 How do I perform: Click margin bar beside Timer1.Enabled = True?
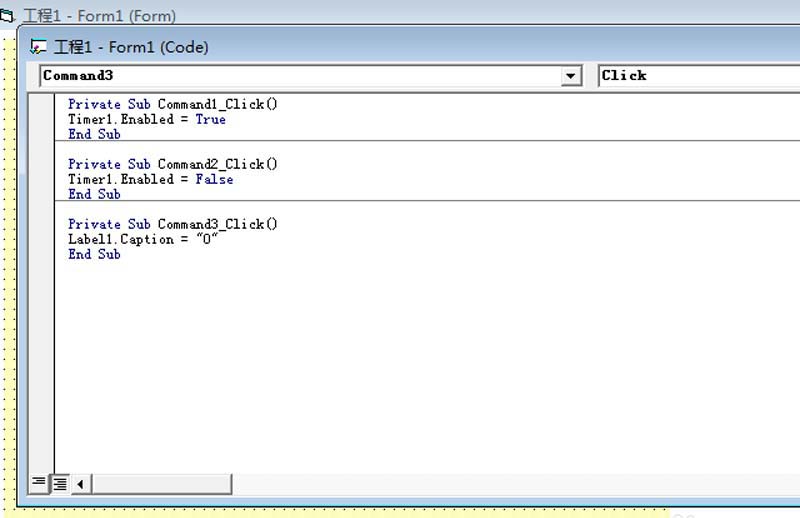41,119
